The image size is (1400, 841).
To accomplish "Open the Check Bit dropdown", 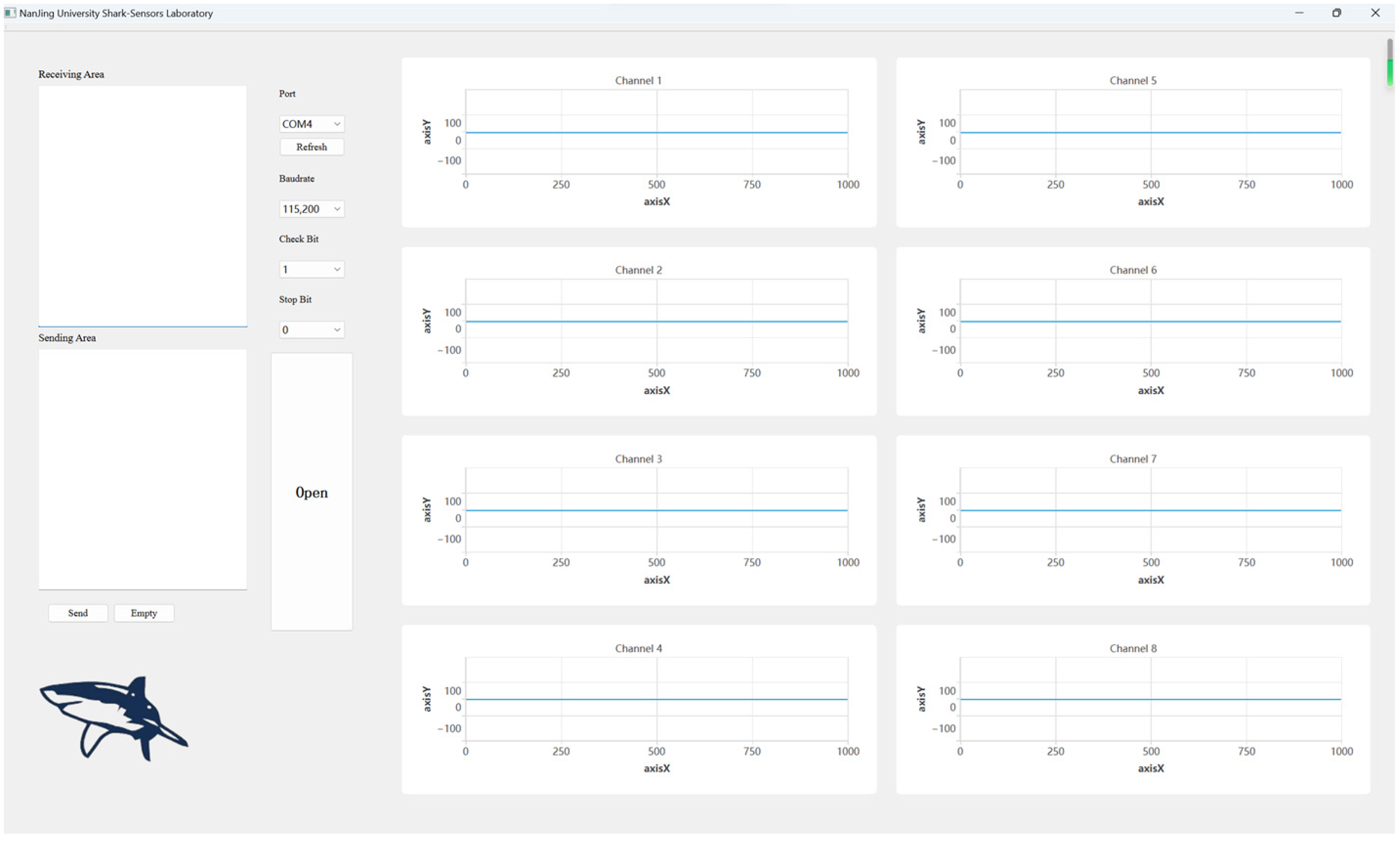I will [x=311, y=269].
